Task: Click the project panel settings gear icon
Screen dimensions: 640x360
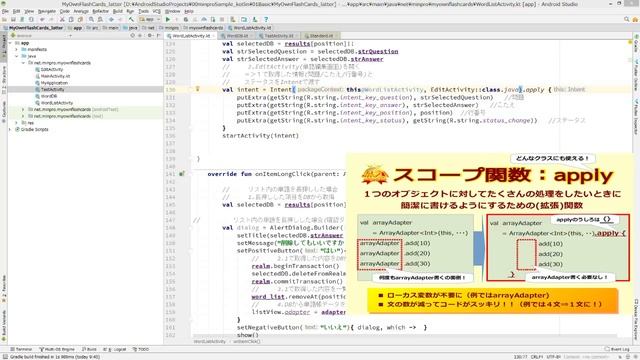Action: click(149, 36)
